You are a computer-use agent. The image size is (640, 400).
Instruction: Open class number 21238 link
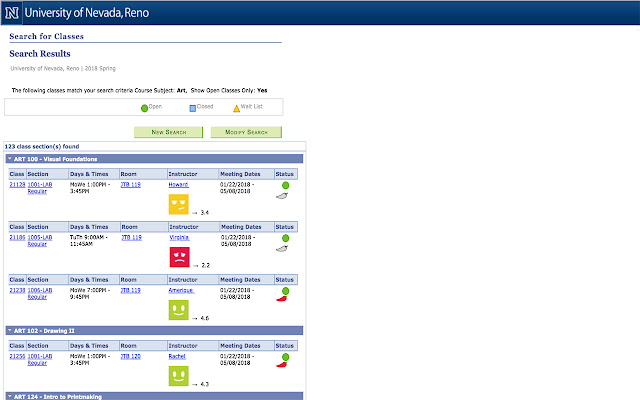click(x=17, y=290)
